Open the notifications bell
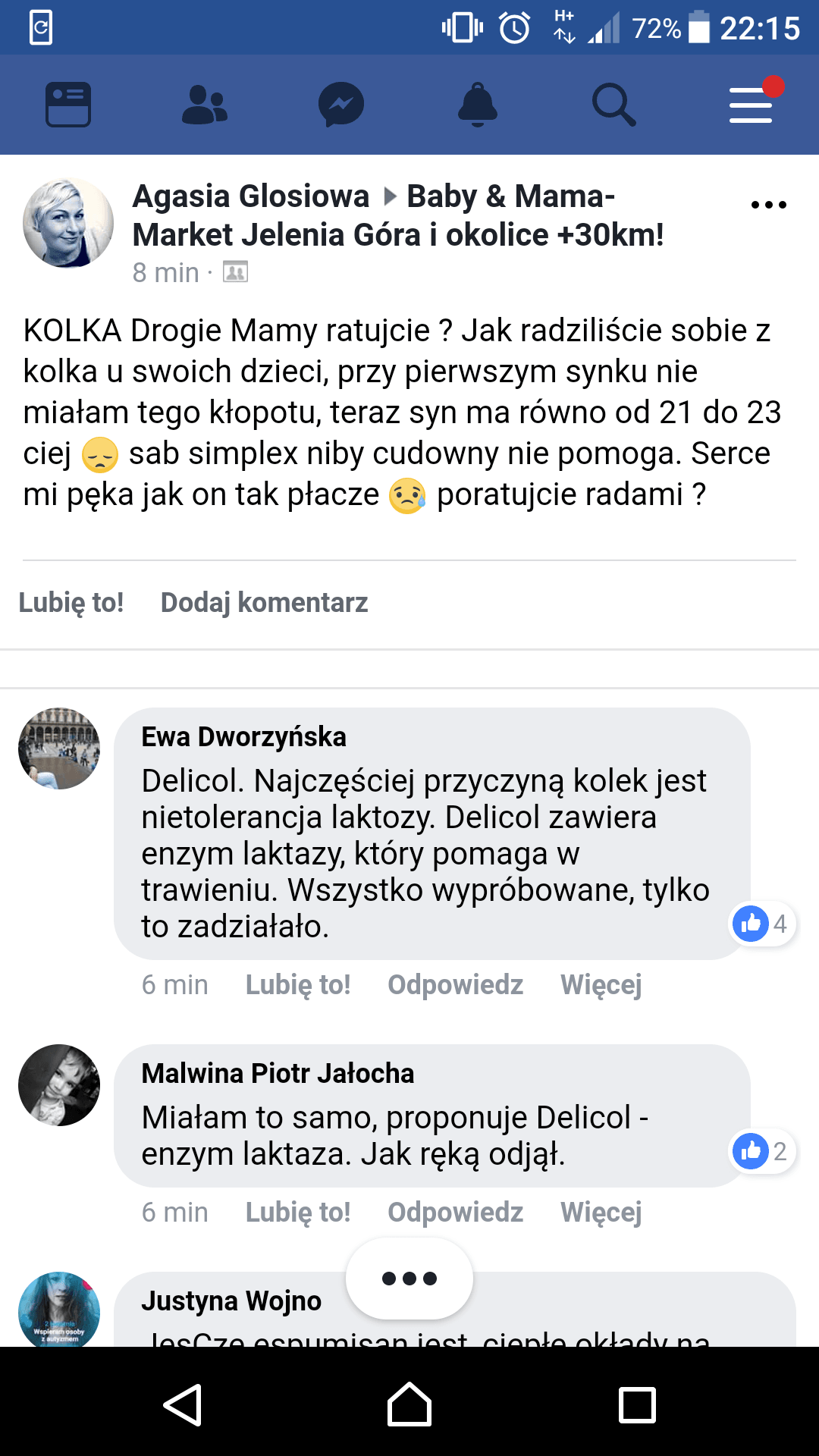819x1456 pixels. click(x=478, y=104)
